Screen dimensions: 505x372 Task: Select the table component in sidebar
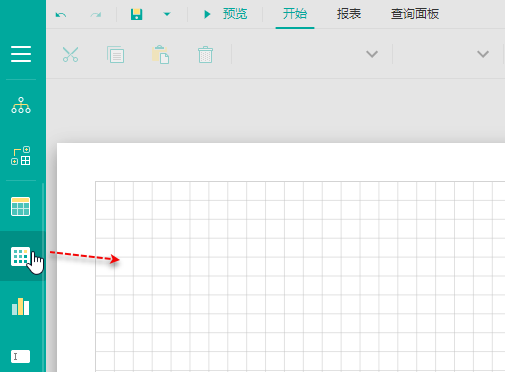coord(21,207)
